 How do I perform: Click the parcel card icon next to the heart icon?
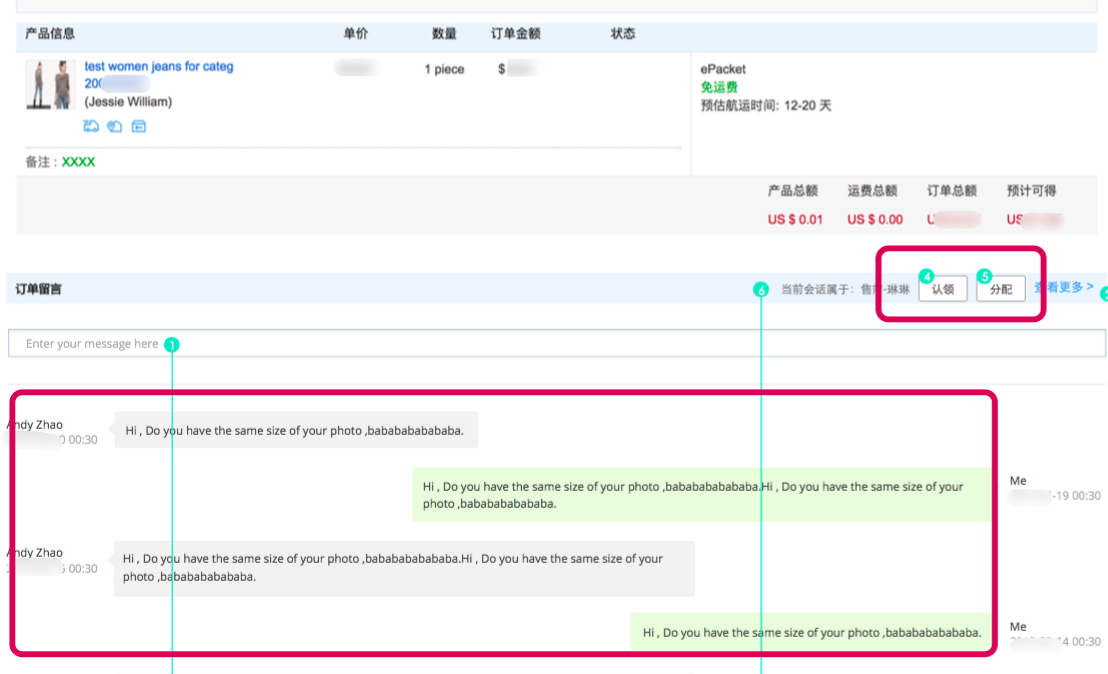coord(139,126)
